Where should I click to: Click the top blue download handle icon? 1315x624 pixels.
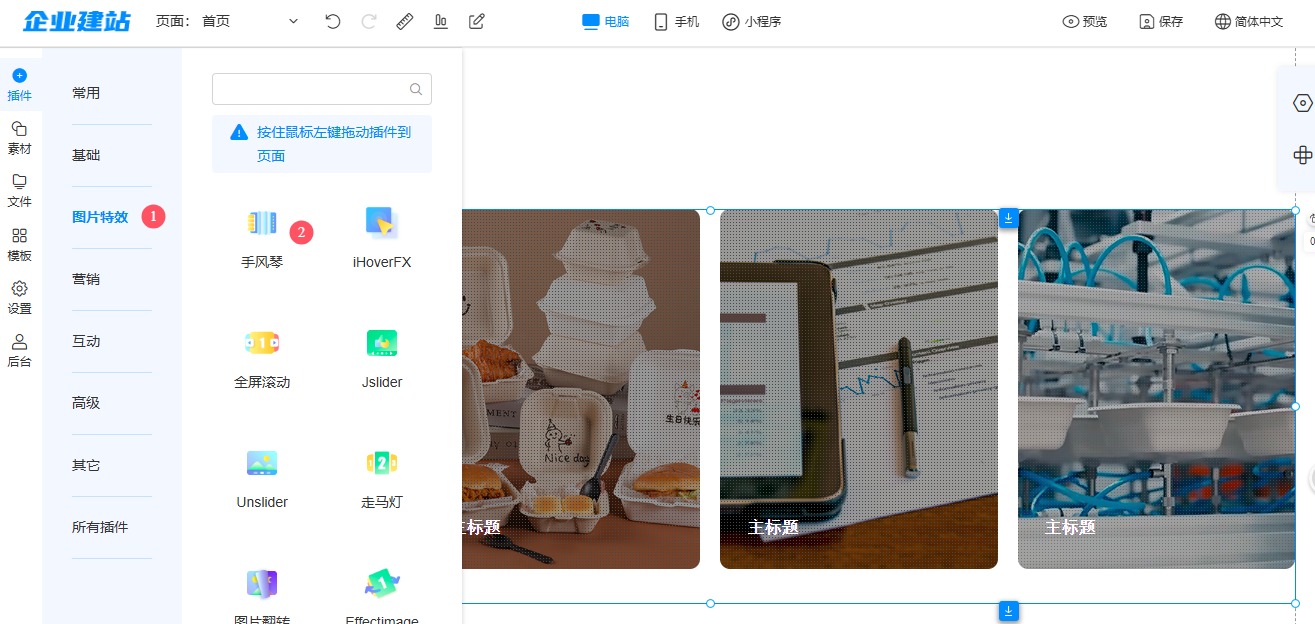1009,218
